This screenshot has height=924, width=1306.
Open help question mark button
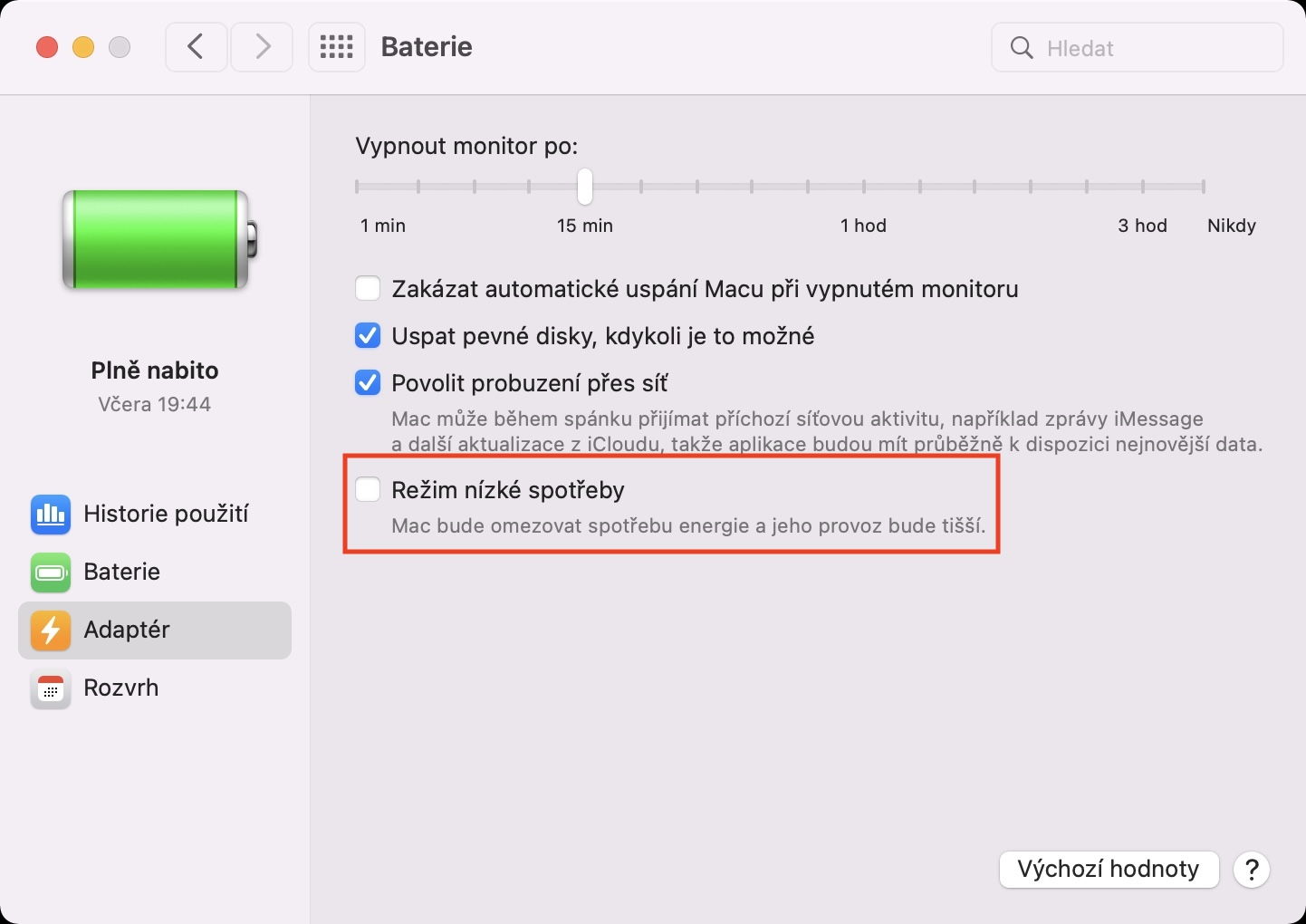(1252, 870)
